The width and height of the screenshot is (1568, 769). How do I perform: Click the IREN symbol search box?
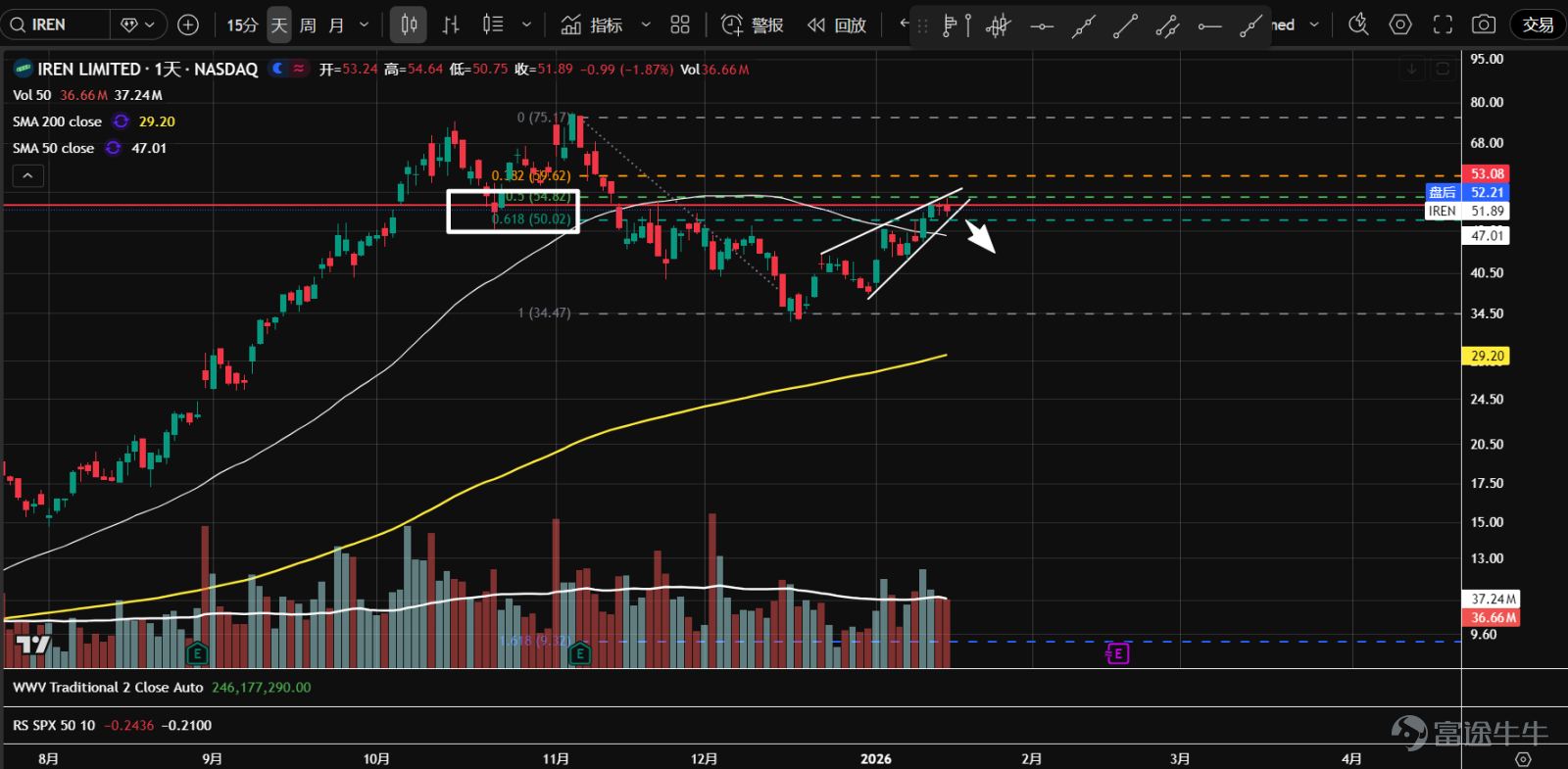[56, 24]
